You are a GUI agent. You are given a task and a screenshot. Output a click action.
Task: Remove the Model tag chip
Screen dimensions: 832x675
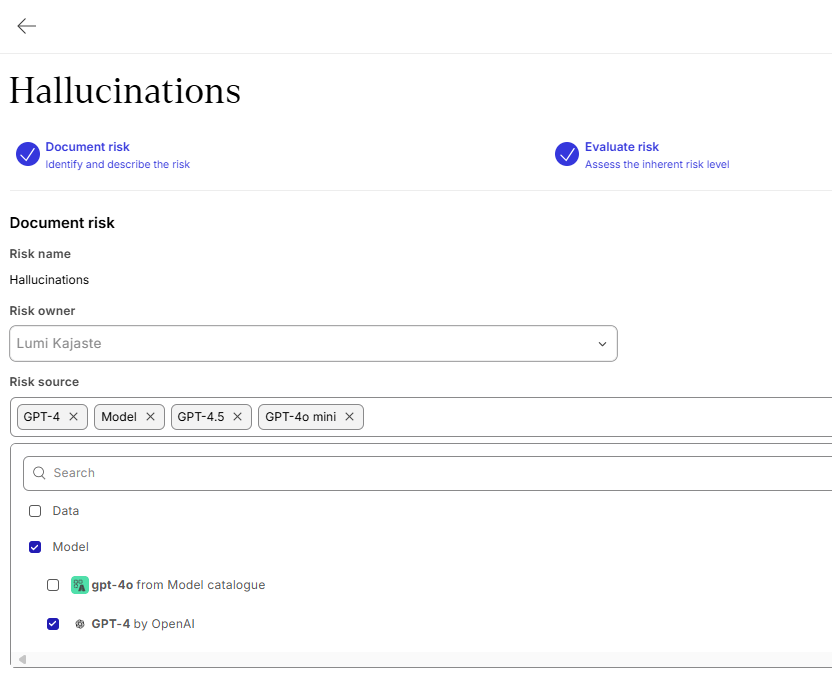point(150,417)
